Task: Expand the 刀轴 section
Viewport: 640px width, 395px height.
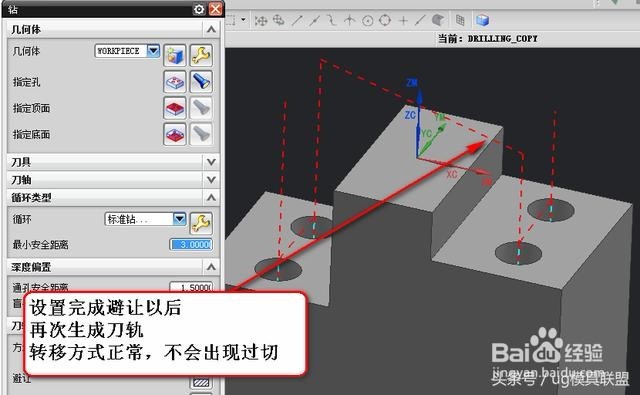Action: [211, 180]
